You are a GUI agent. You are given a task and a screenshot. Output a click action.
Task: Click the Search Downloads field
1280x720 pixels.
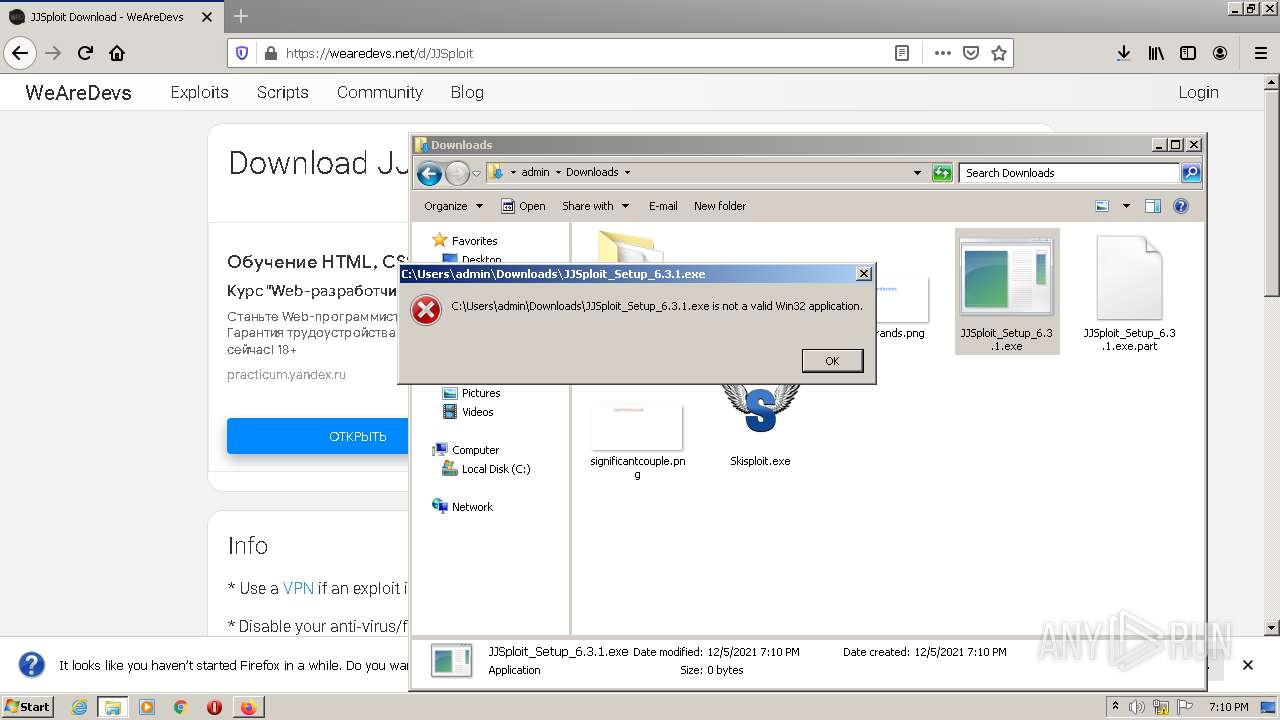tap(1068, 173)
